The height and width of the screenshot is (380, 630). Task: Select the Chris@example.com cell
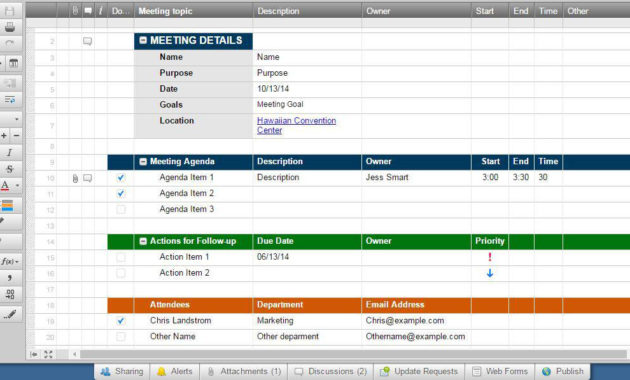(416, 321)
